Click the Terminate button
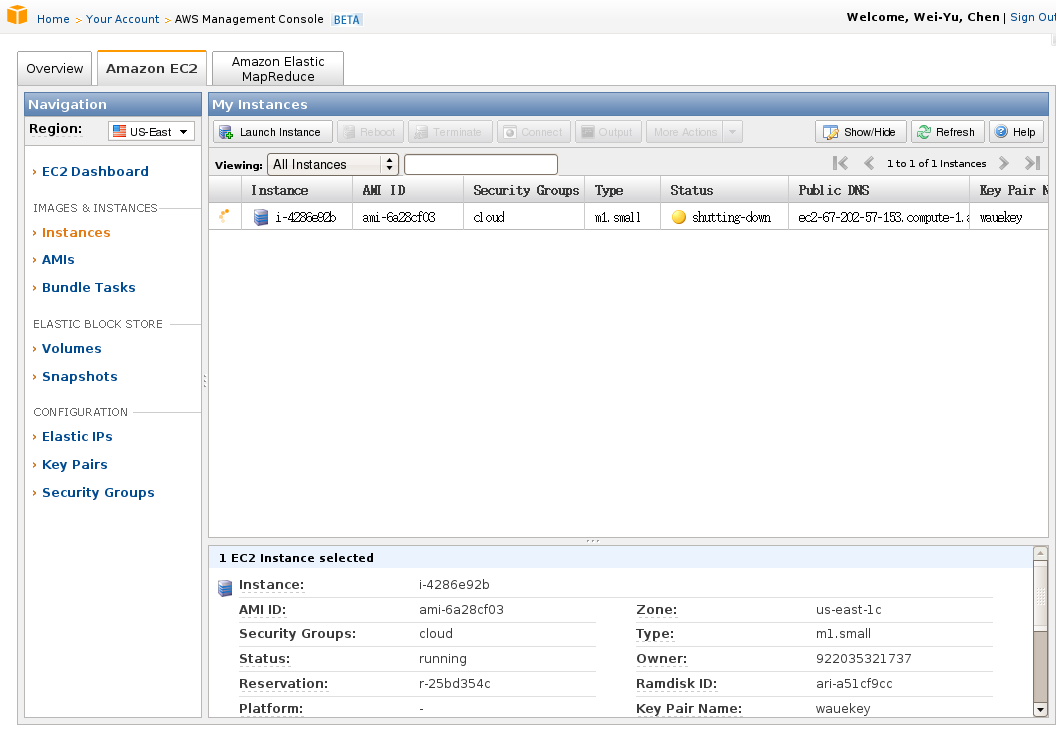The width and height of the screenshot is (1056, 729). click(450, 132)
